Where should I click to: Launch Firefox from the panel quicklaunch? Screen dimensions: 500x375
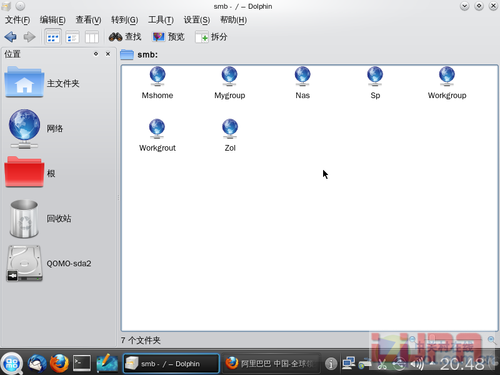click(59, 363)
